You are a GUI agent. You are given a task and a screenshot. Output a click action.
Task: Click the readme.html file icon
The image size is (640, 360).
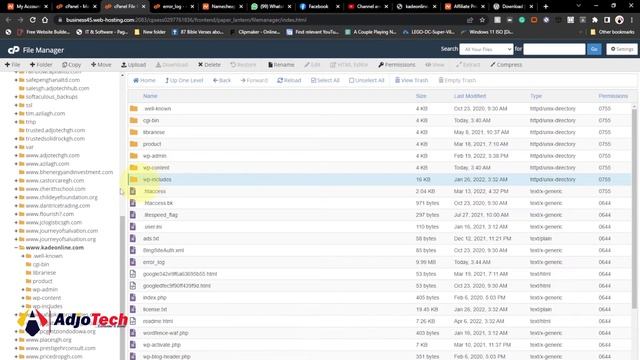133,321
